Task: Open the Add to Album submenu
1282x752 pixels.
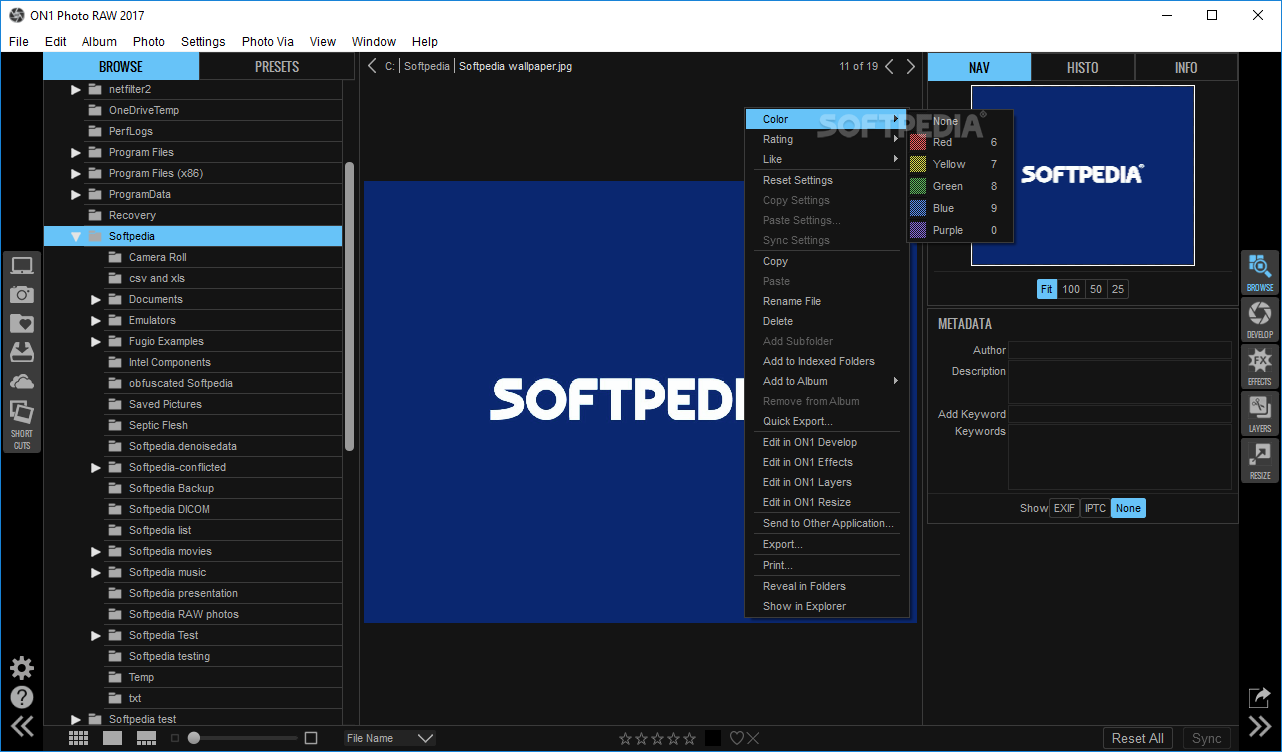Action: click(827, 381)
